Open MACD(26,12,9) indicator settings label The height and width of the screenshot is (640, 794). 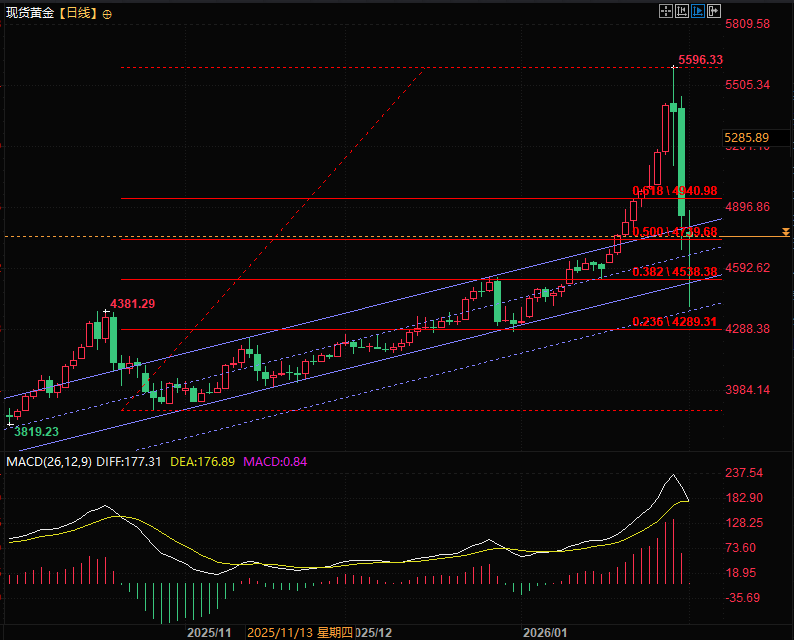[49, 462]
